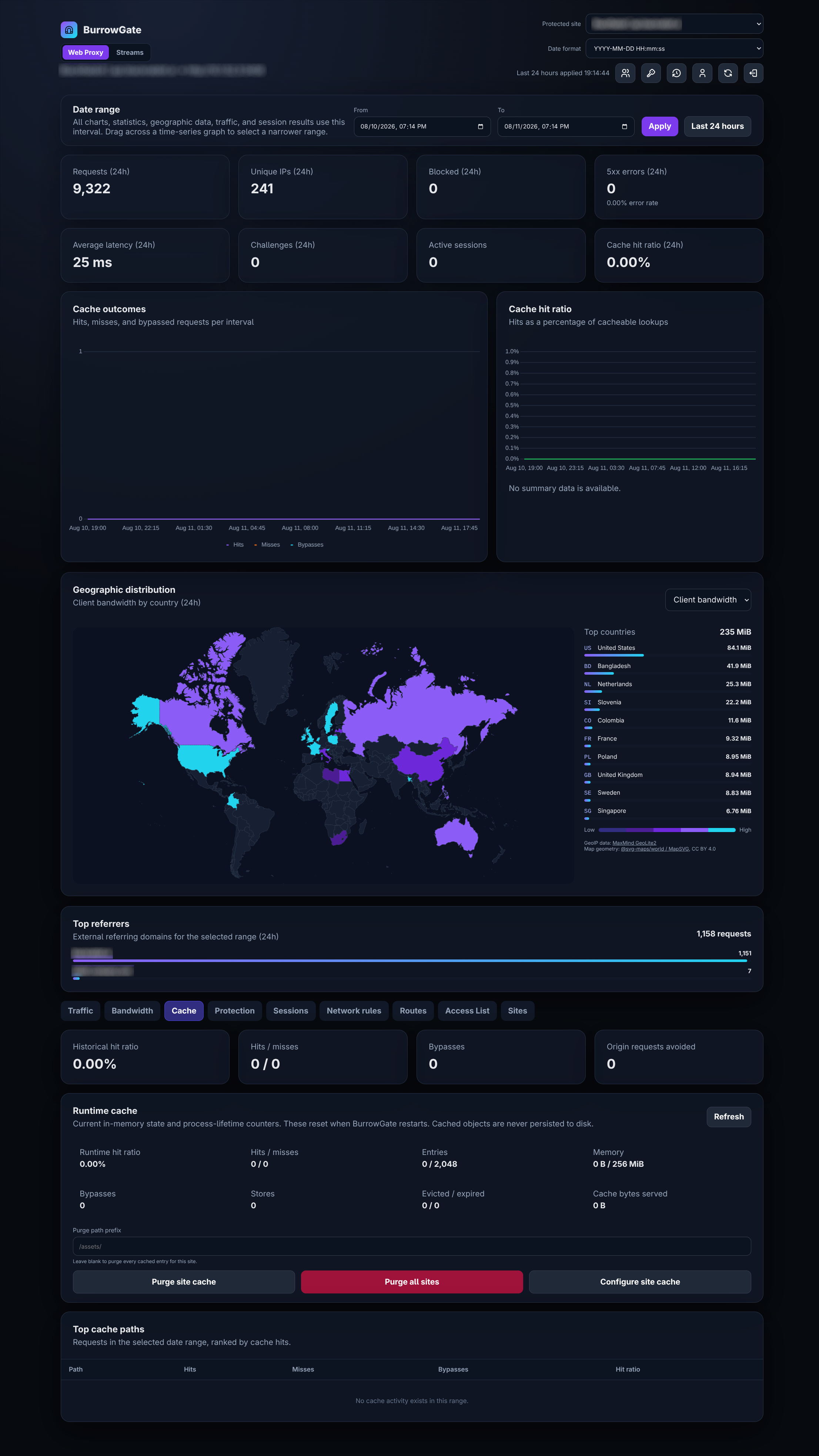Click the 1,158 requests total label
Image resolution: width=819 pixels, height=1456 pixels.
(x=723, y=934)
